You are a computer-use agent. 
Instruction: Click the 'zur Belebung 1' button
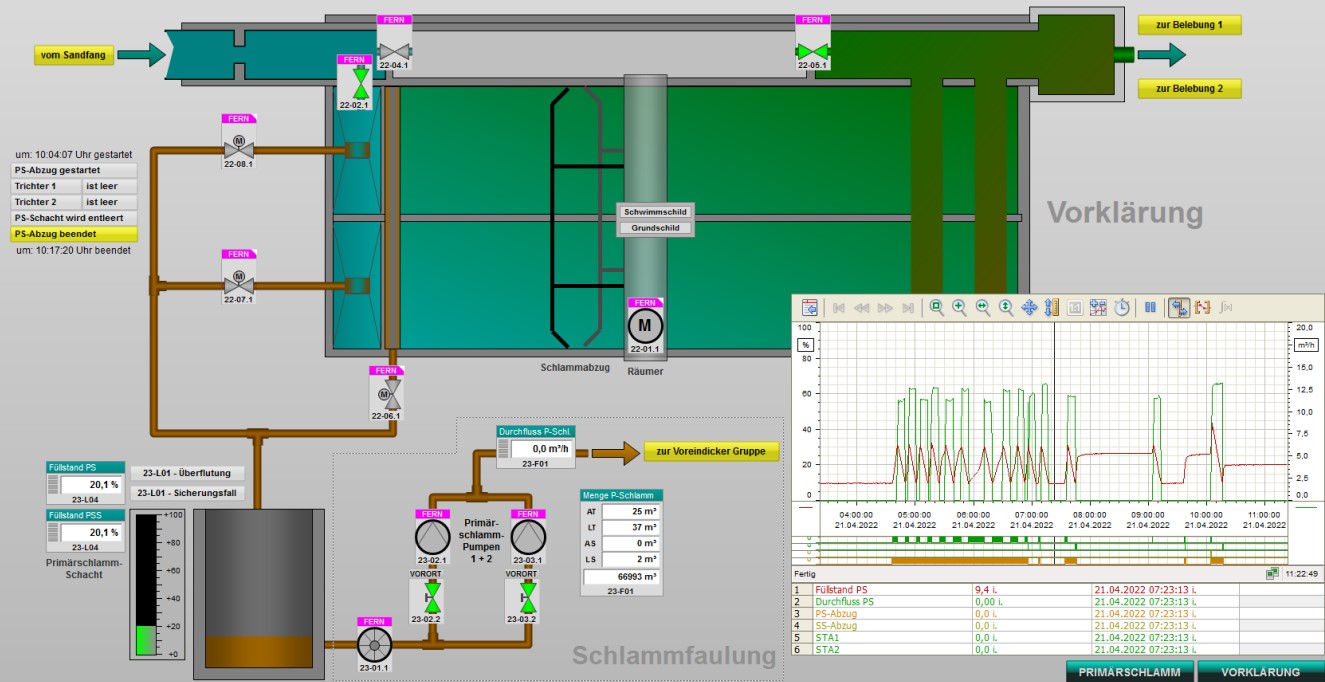(x=1189, y=24)
